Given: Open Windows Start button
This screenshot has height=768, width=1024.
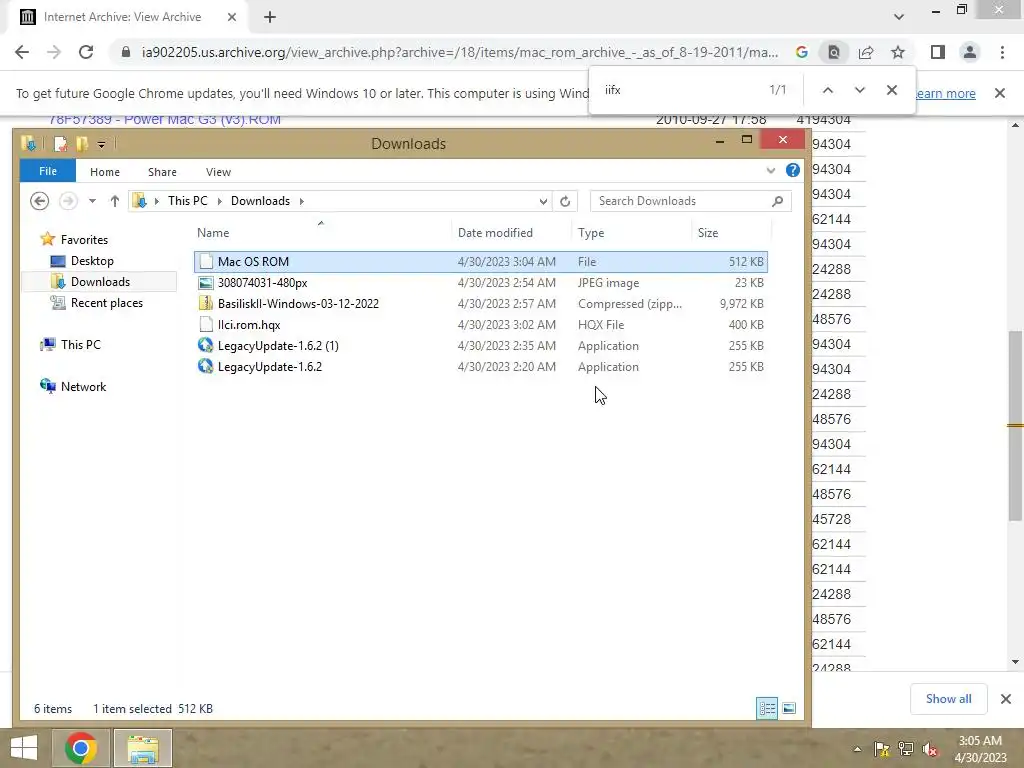Looking at the screenshot, I should [24, 748].
